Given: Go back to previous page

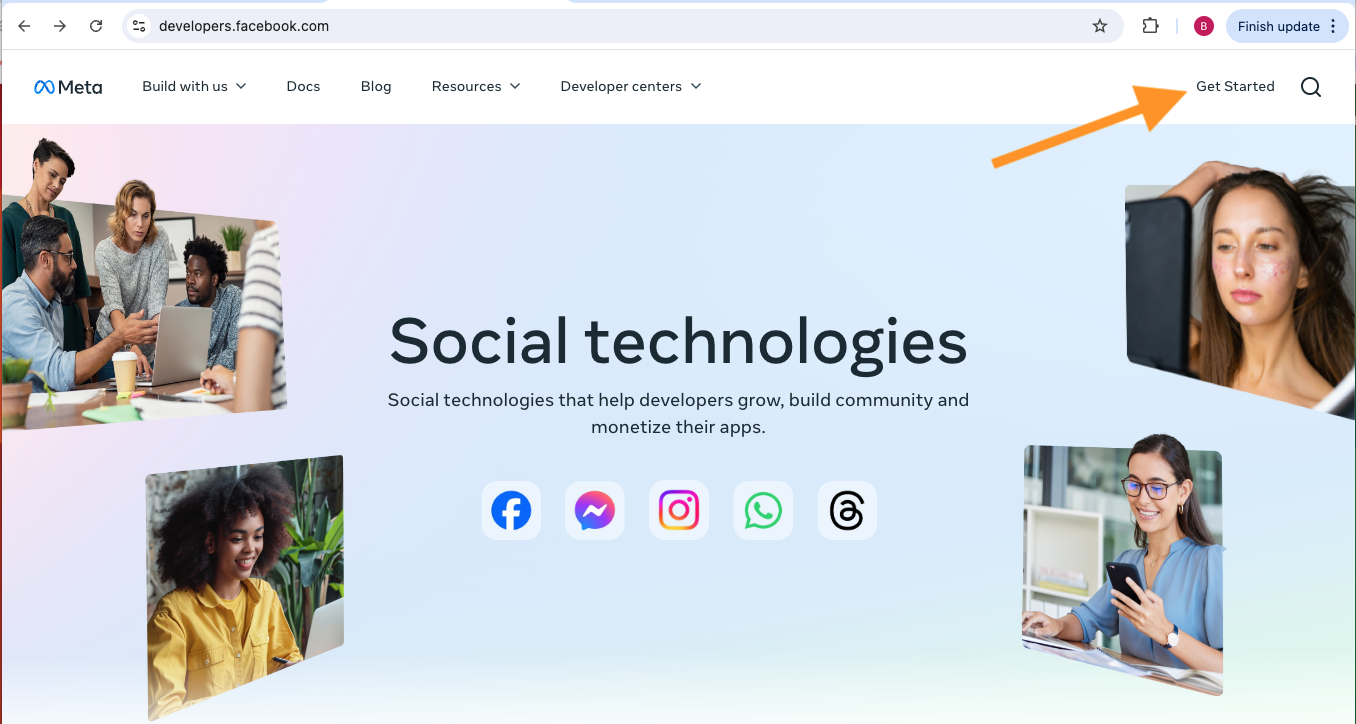Looking at the screenshot, I should click(x=24, y=26).
